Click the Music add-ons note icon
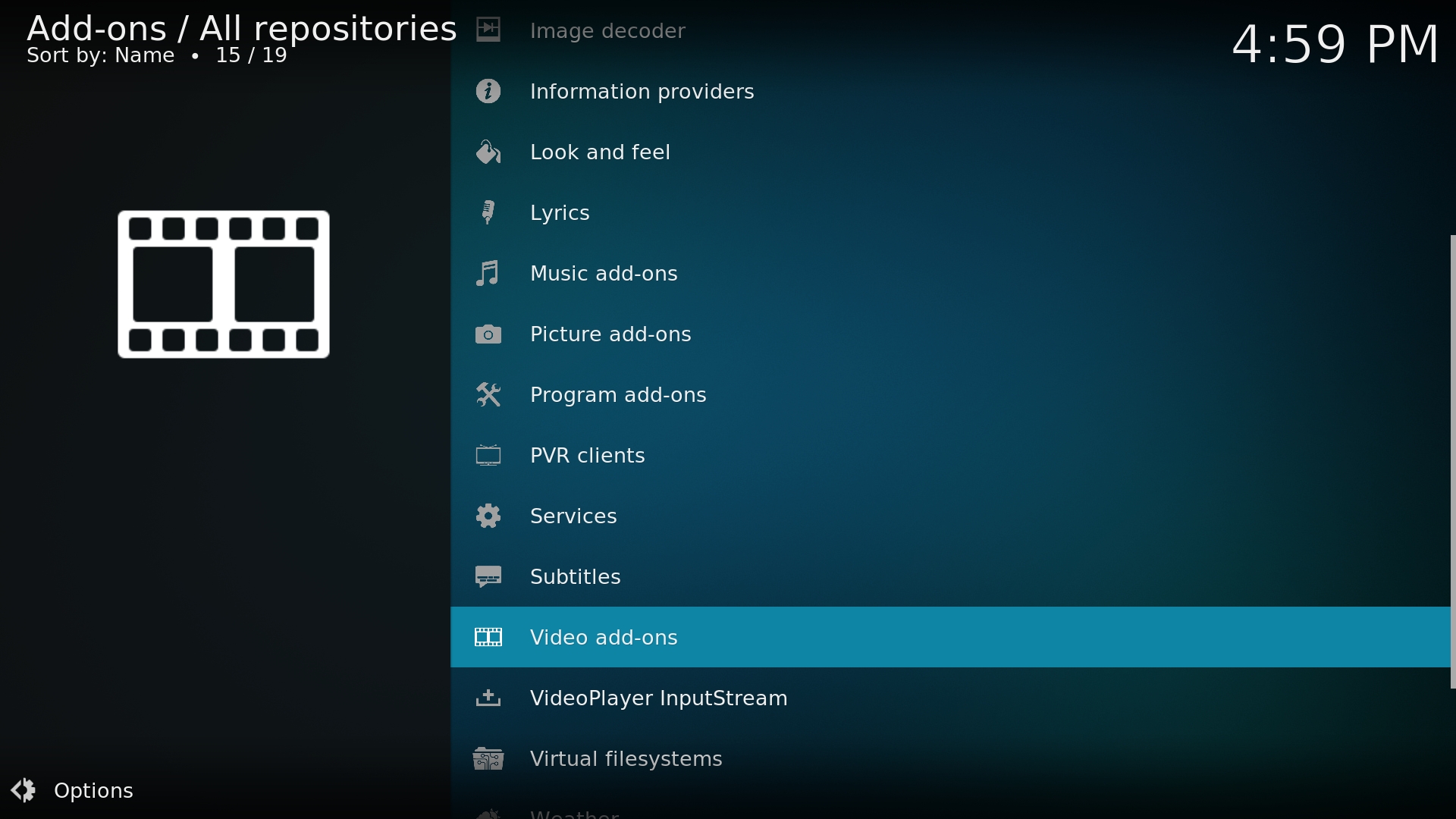The height and width of the screenshot is (819, 1456). tap(488, 273)
